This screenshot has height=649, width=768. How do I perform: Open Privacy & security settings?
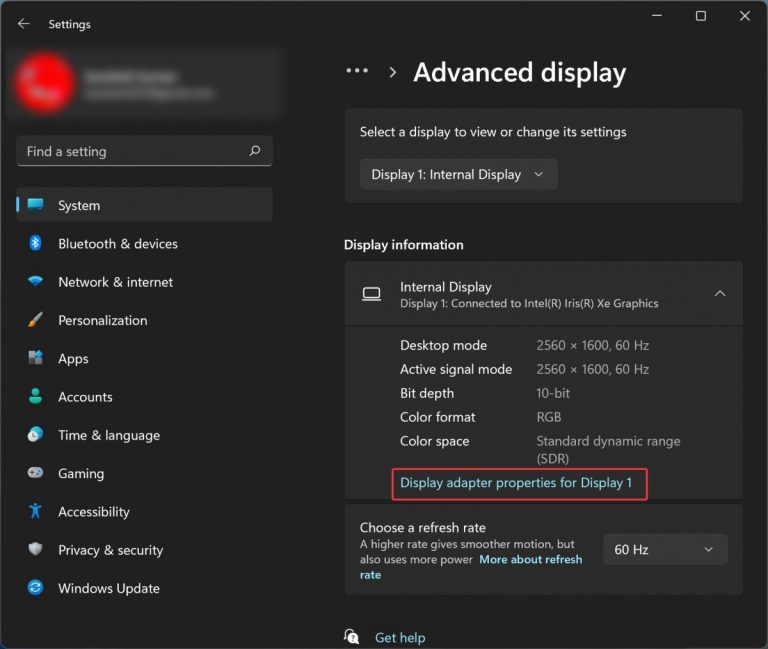[x=110, y=550]
